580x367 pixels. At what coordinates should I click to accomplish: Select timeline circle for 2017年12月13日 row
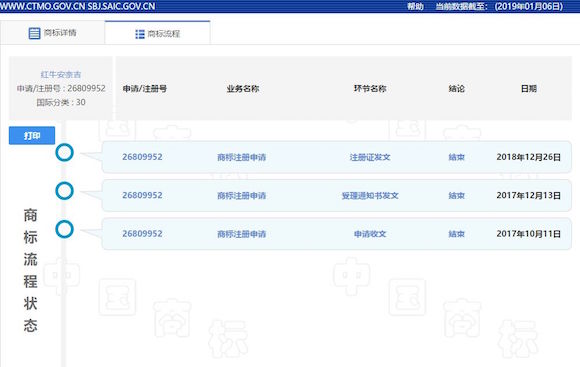(64, 191)
